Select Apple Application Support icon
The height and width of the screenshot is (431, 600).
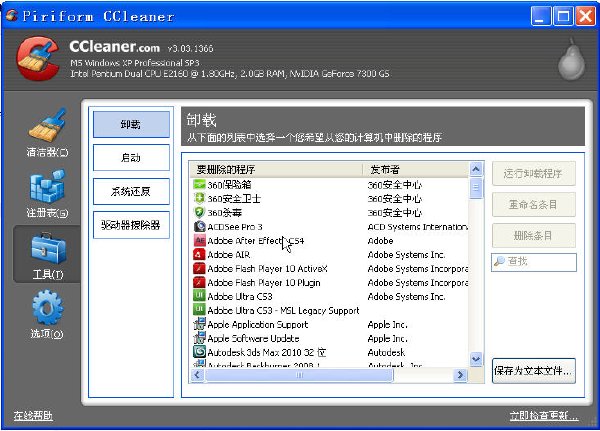point(199,324)
